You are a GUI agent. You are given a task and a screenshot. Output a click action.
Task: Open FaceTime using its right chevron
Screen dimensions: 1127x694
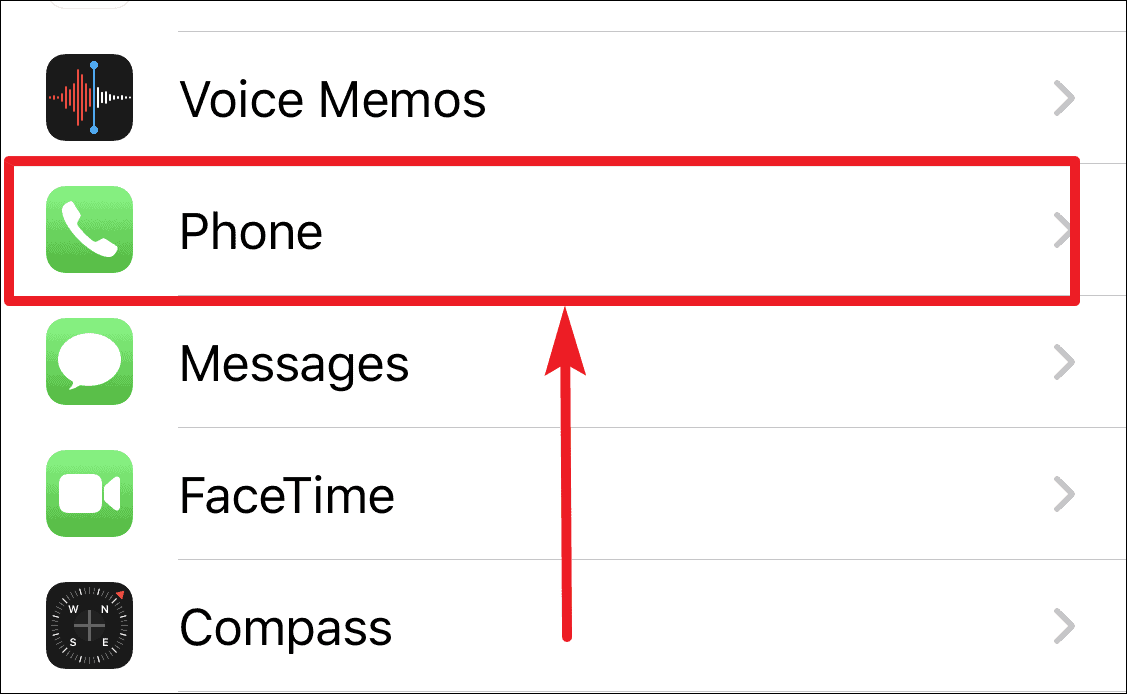[1064, 494]
